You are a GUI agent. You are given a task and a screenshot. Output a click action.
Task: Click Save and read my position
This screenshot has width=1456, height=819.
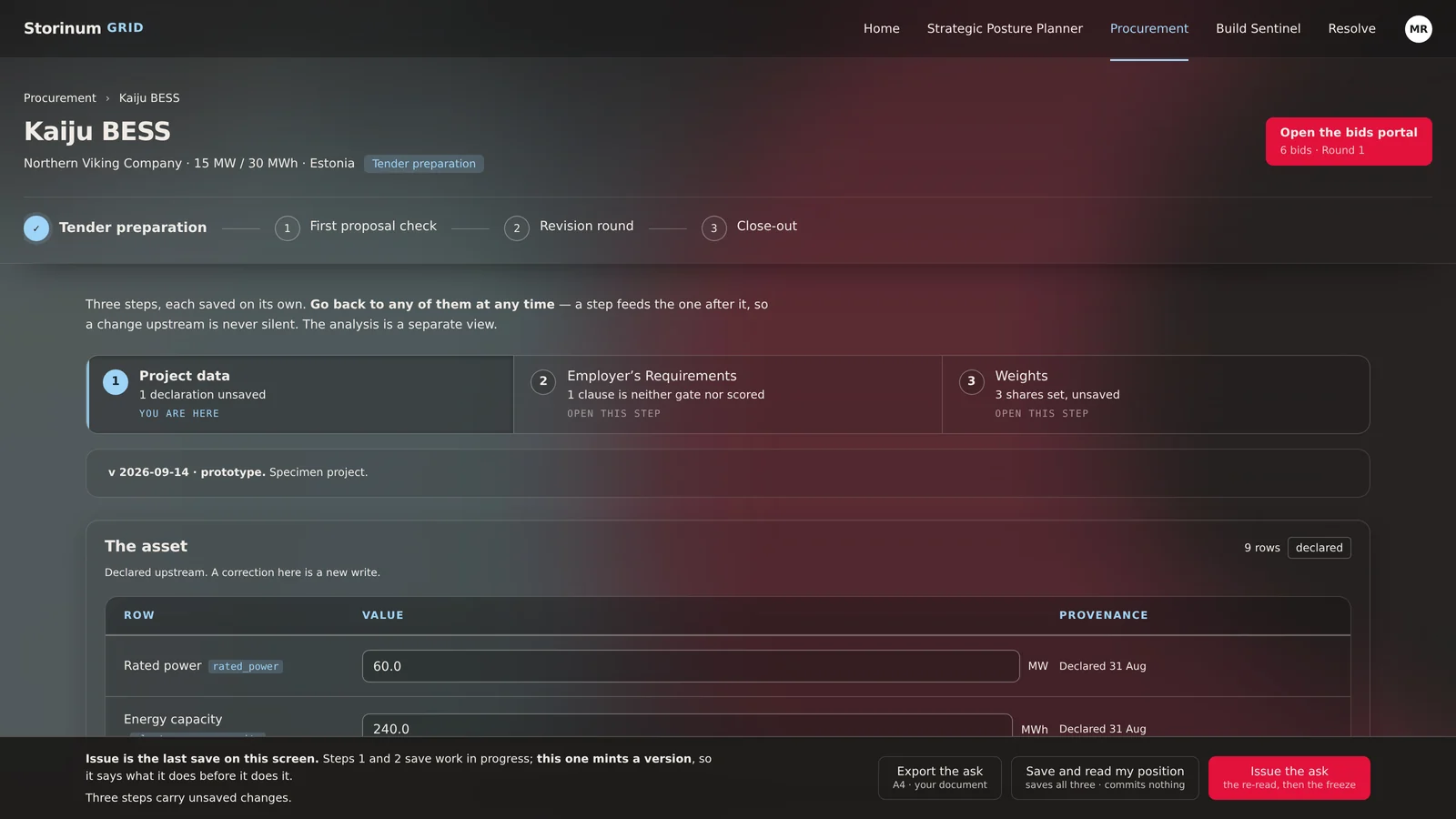(x=1105, y=778)
